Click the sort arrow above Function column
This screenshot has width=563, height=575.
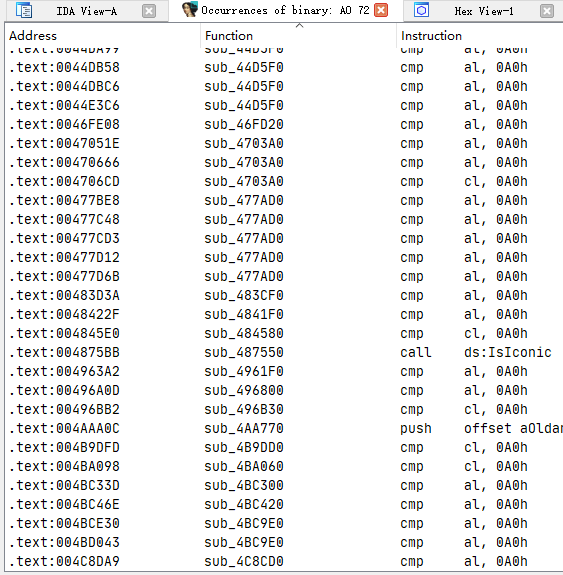click(x=299, y=25)
